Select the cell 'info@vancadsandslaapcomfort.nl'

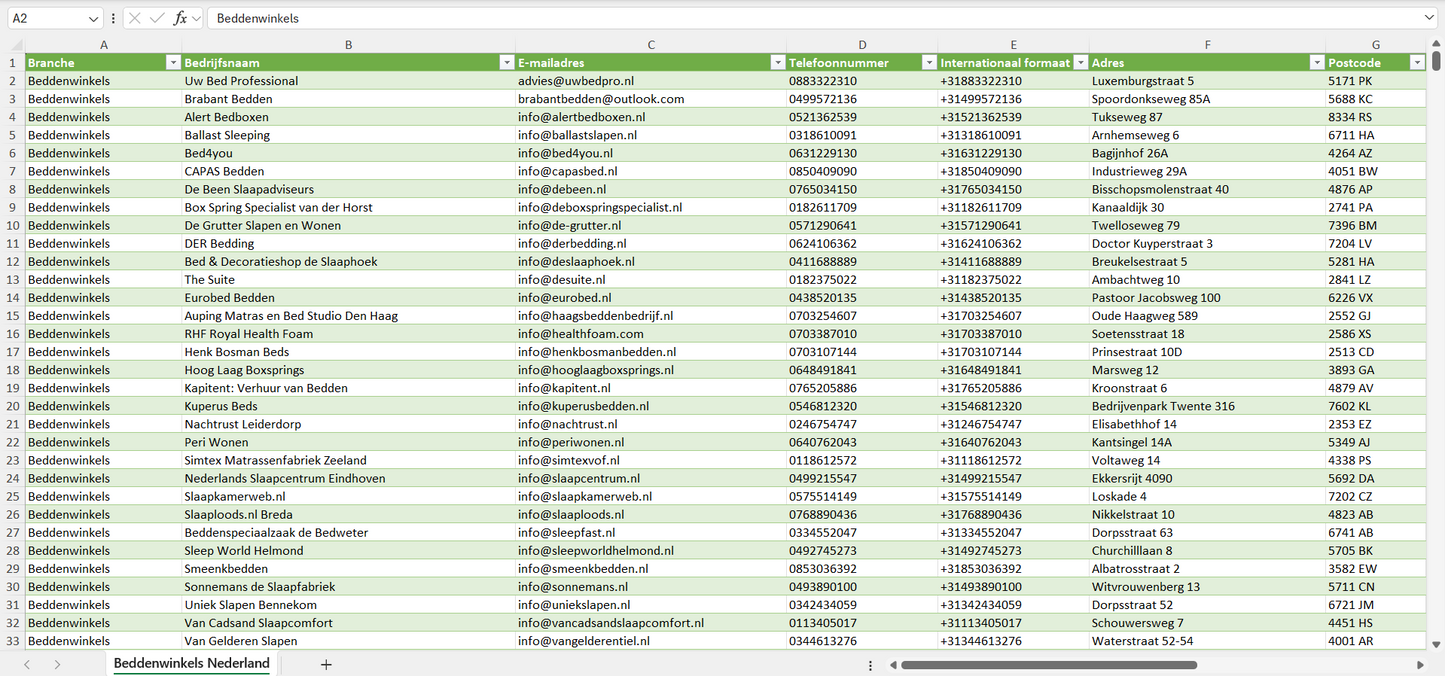tap(651, 623)
